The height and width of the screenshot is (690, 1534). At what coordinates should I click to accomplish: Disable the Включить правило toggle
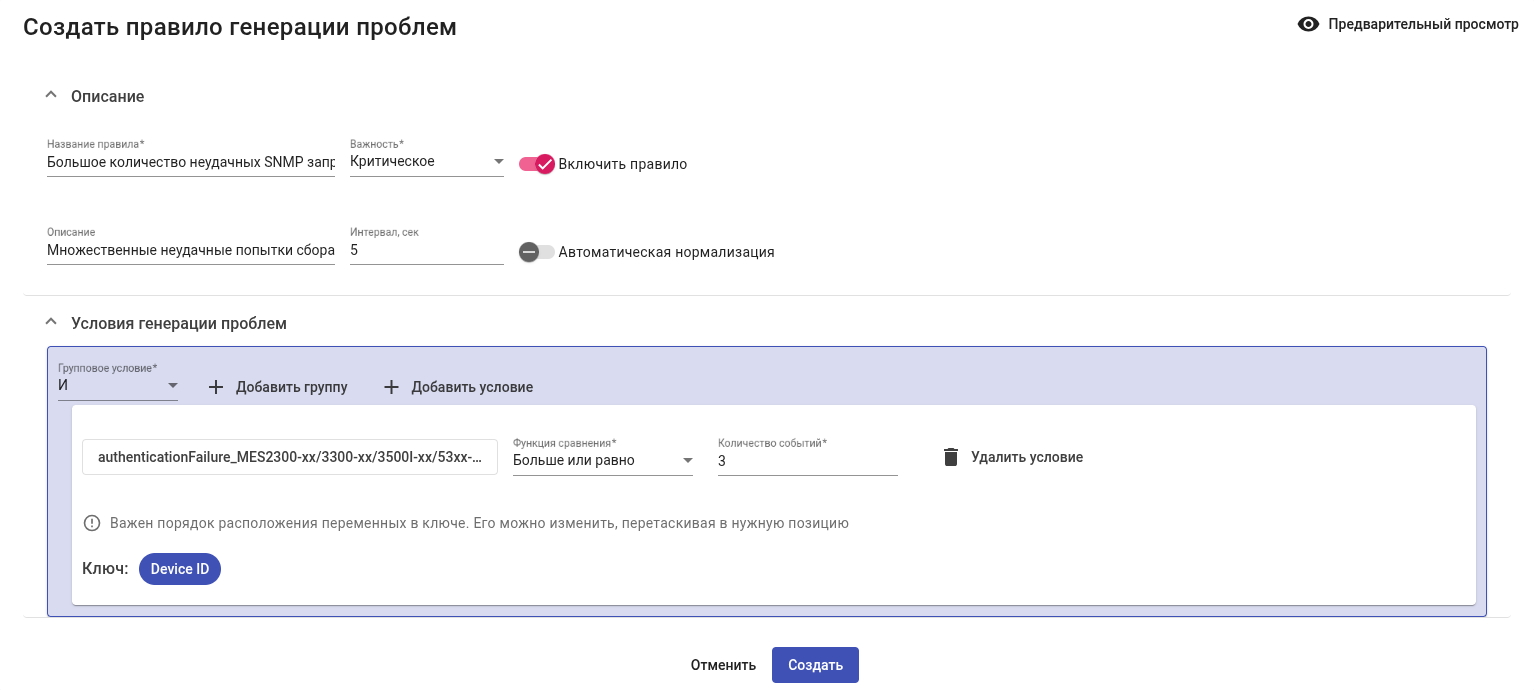[537, 164]
